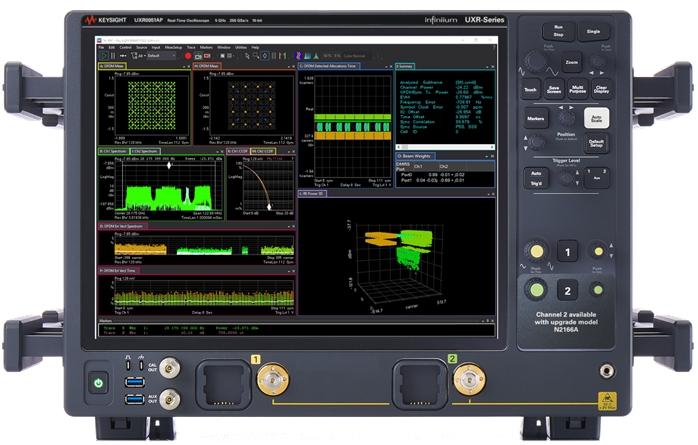
Task: Open the Help menu
Action: click(255, 47)
